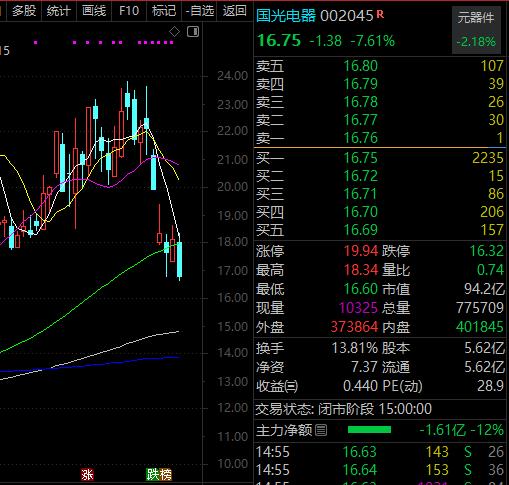Image resolution: width=509 pixels, height=485 pixels.
Task: Click the 涨停 limit-up price 19.94
Action: (361, 251)
